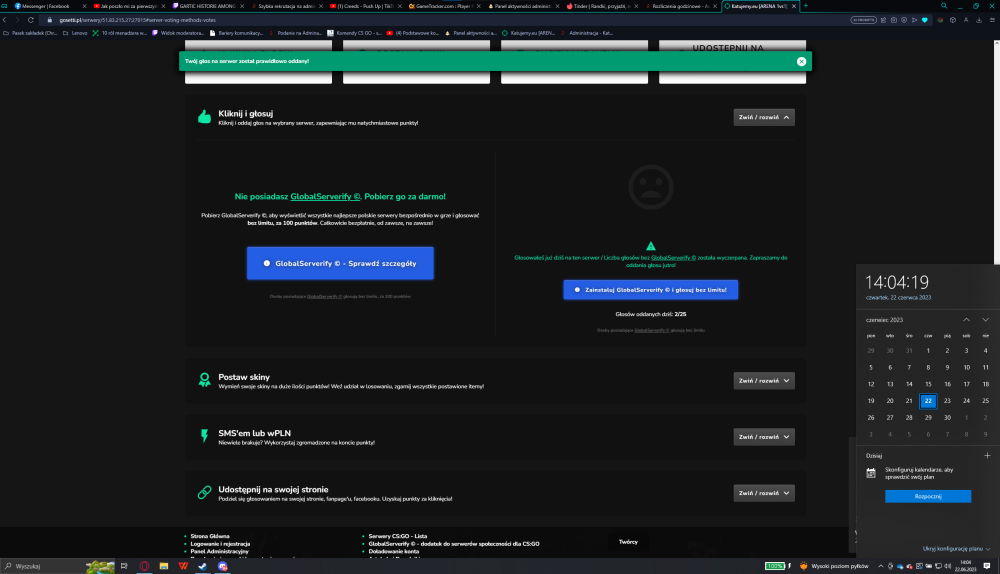
Task: Reload the page
Action: click(x=31, y=20)
